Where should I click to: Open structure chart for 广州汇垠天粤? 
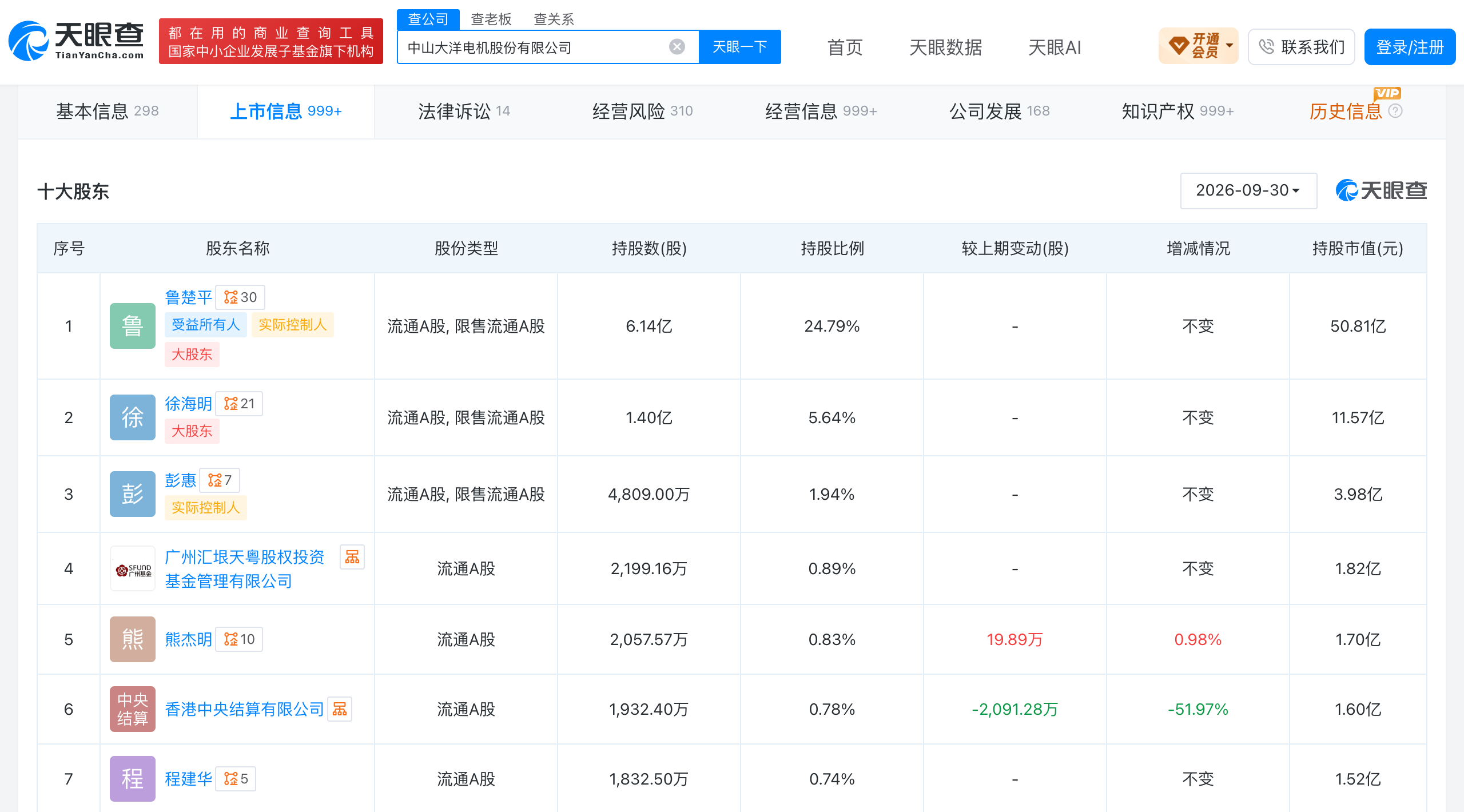coord(352,557)
